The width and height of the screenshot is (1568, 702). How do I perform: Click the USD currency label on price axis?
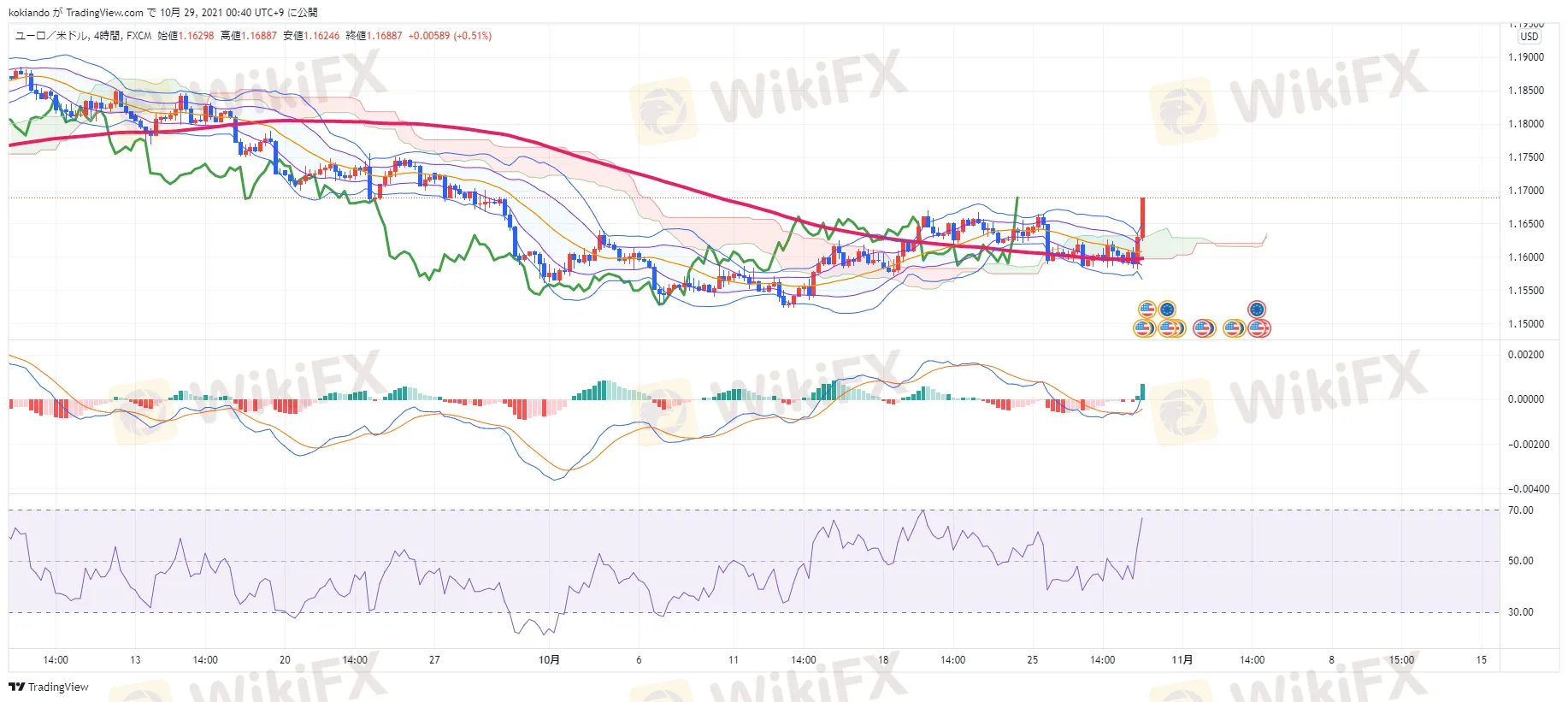tap(1529, 37)
